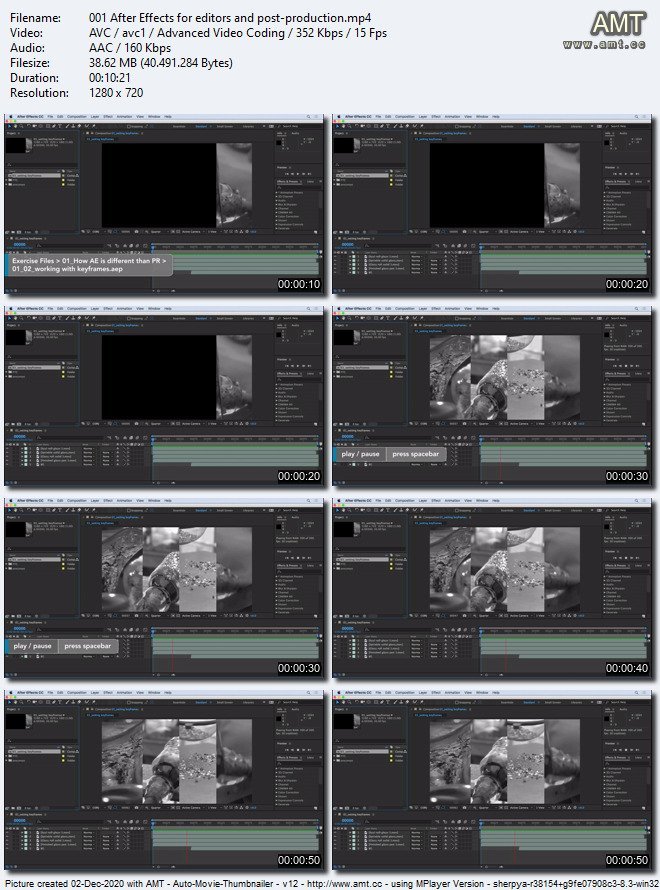Switch to Audio panel tab in 00:00:10 frame
Viewport: 660px width, 890px height.
(295, 133)
